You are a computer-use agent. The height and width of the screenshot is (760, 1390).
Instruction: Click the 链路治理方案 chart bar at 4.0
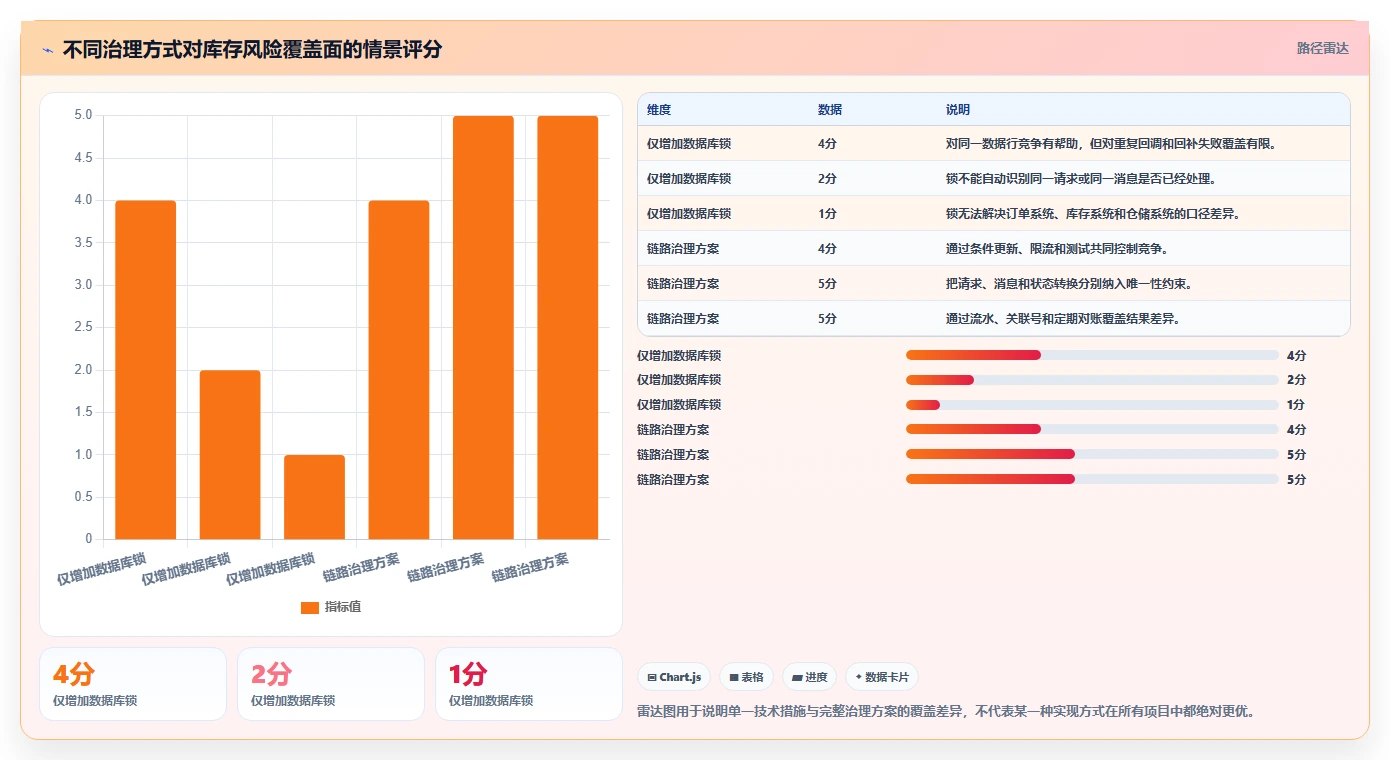click(x=399, y=370)
